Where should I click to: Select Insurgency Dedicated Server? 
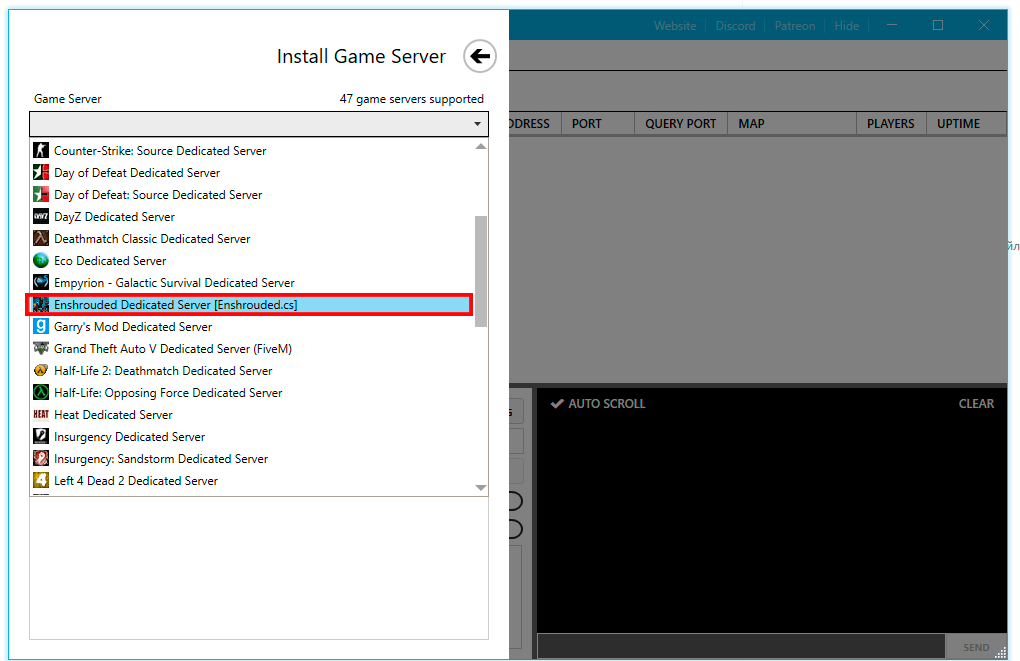252,437
